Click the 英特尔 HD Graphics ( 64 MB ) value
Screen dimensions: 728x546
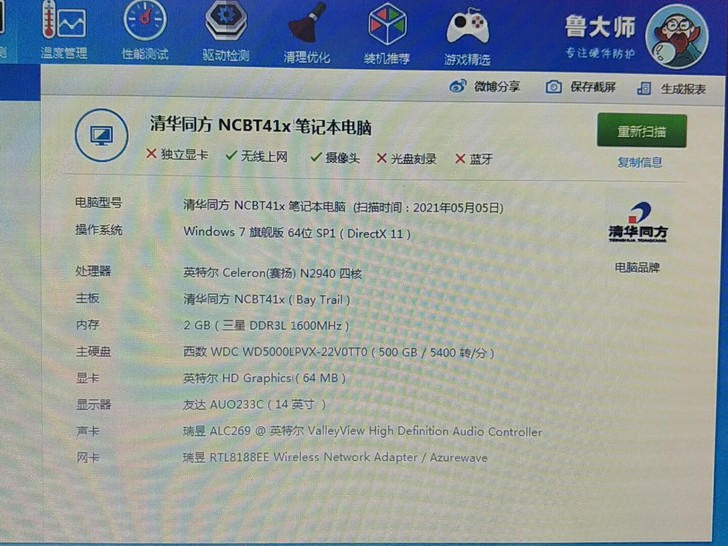pos(265,378)
